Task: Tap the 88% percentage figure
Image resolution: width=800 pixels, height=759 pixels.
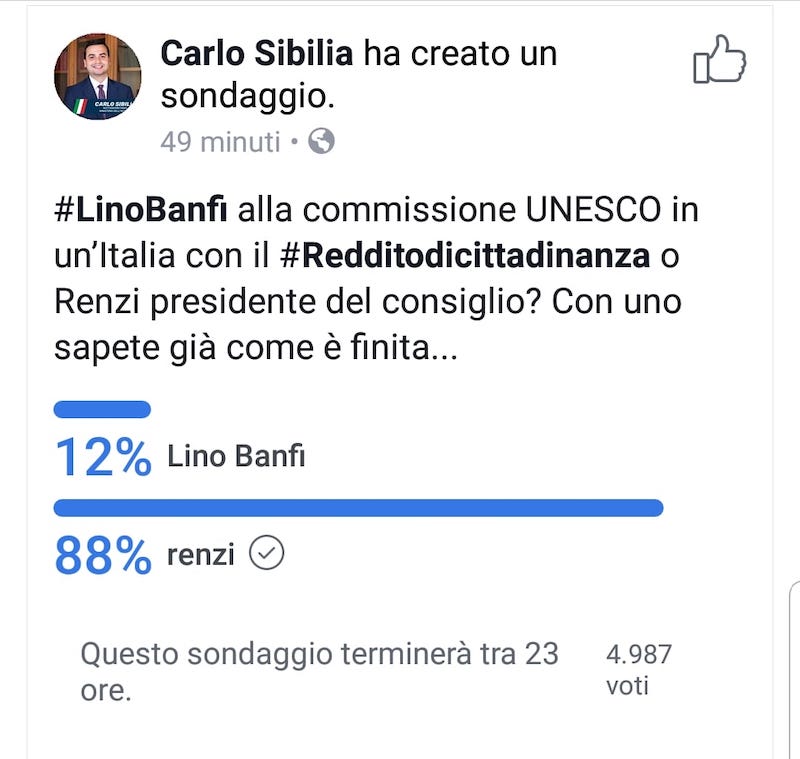Action: 103,555
